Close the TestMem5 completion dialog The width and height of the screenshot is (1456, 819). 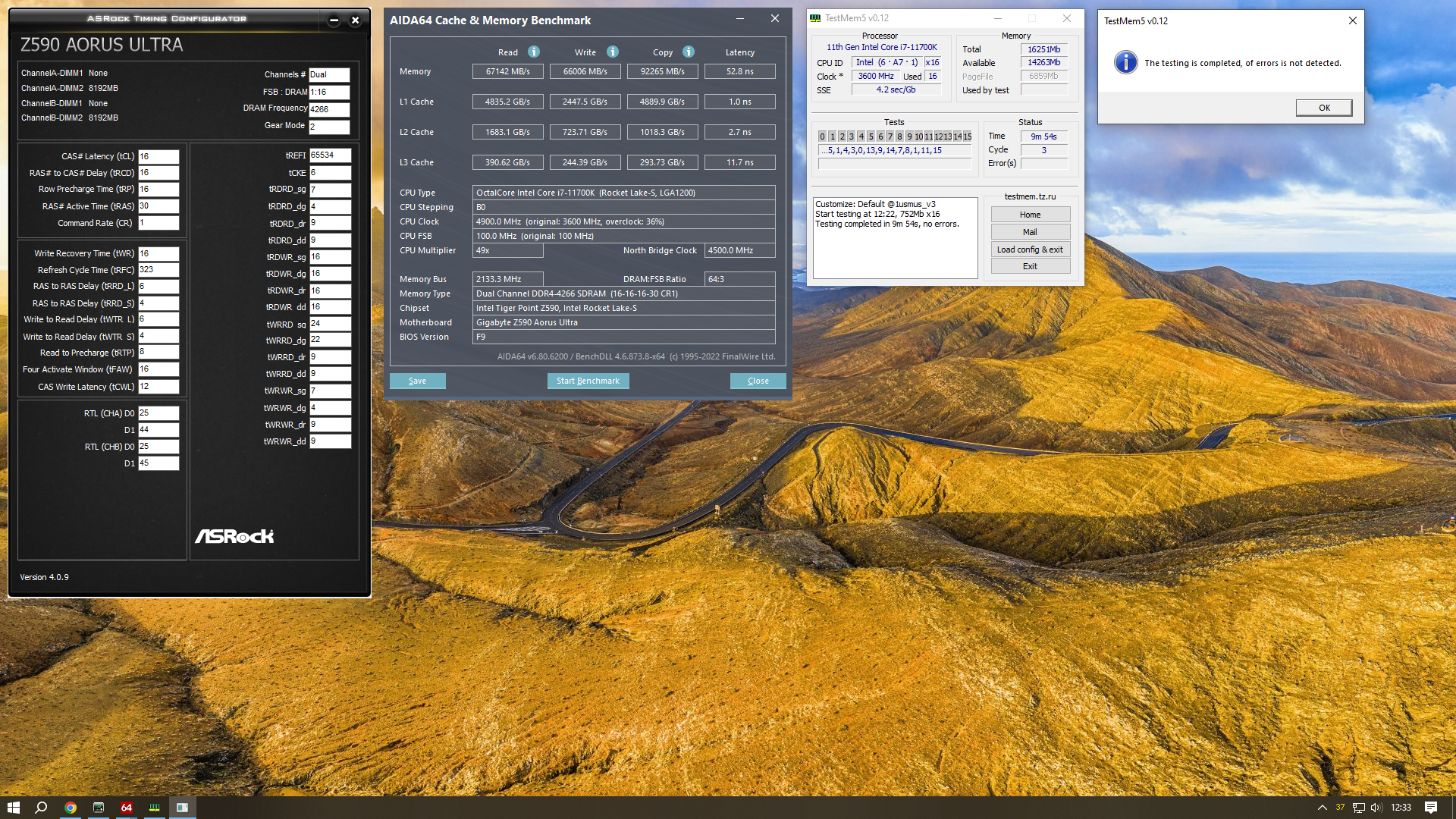[1353, 20]
